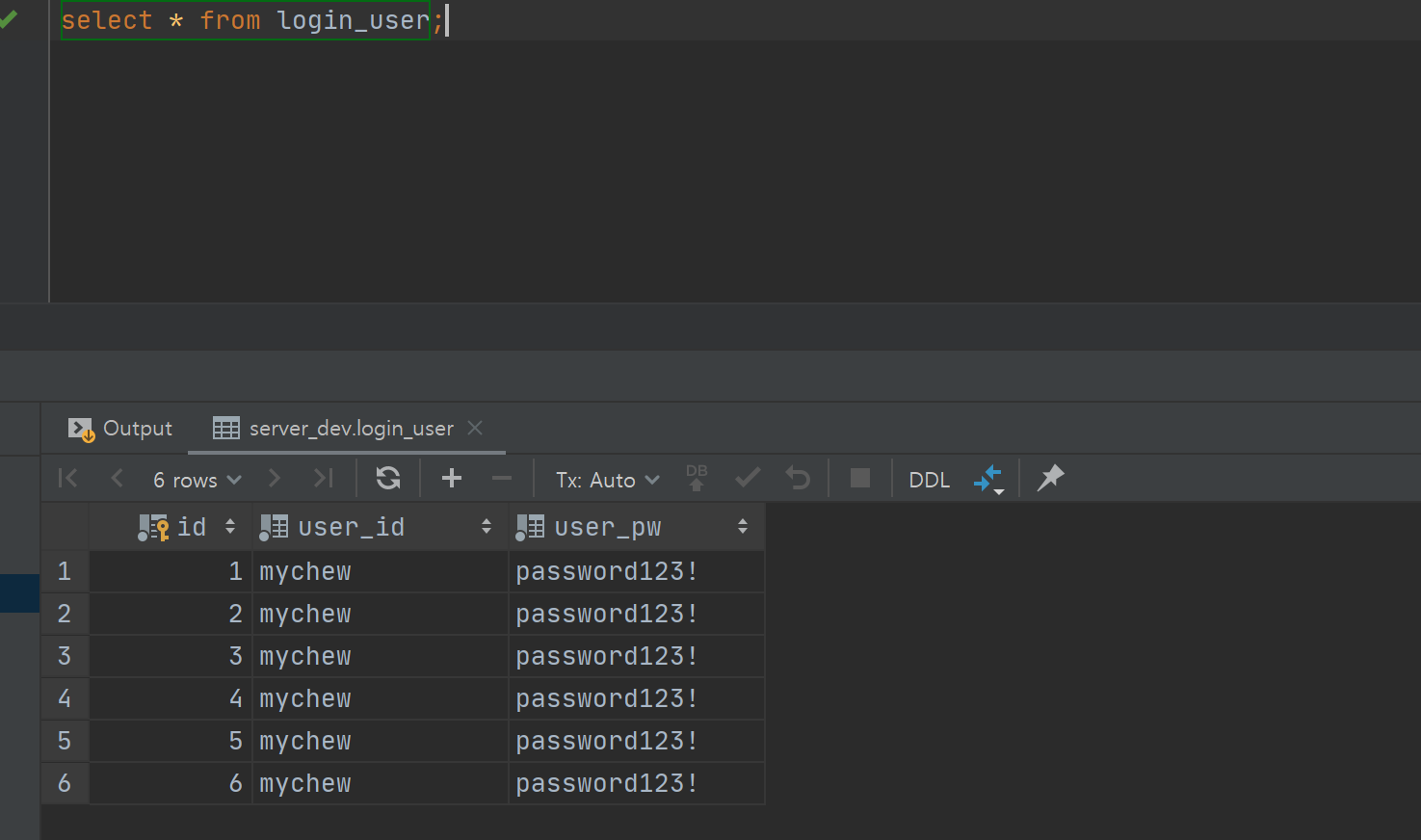Select the id cell with value 1
The width and height of the screenshot is (1421, 840).
tap(171, 571)
